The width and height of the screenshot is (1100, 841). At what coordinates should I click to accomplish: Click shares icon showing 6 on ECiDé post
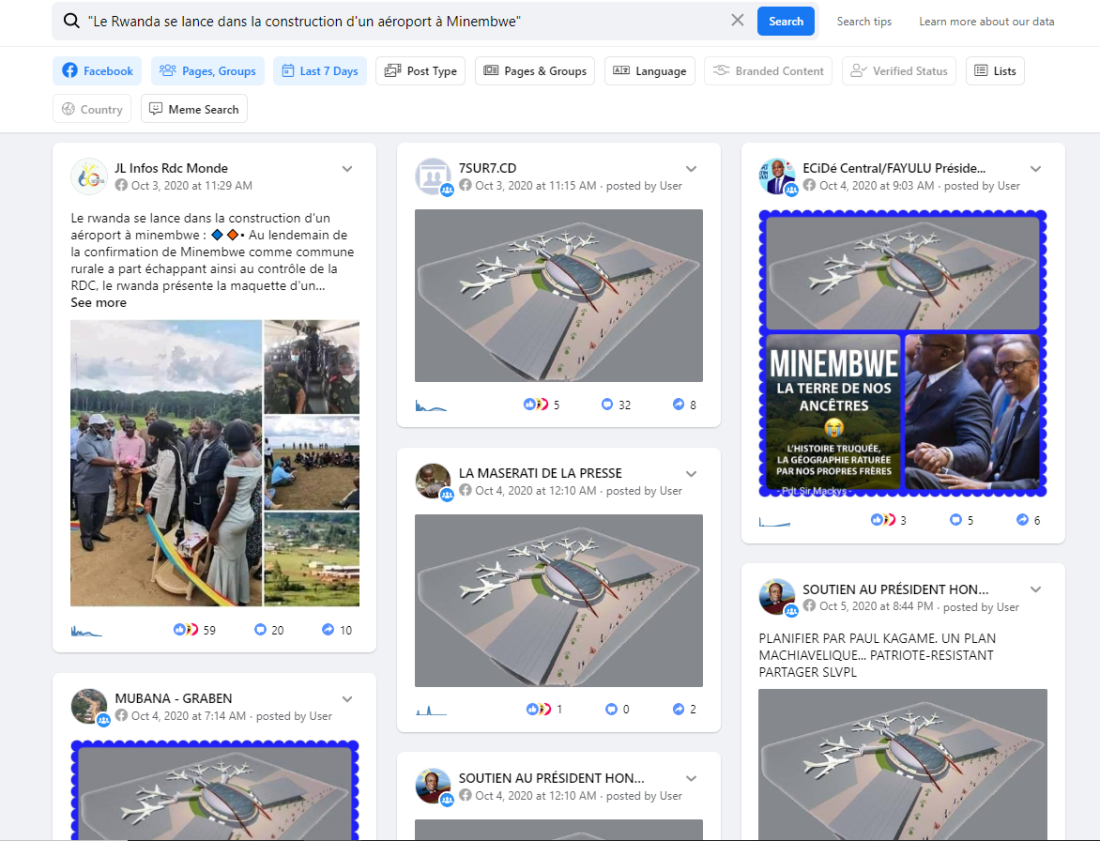pyautogui.click(x=1023, y=520)
